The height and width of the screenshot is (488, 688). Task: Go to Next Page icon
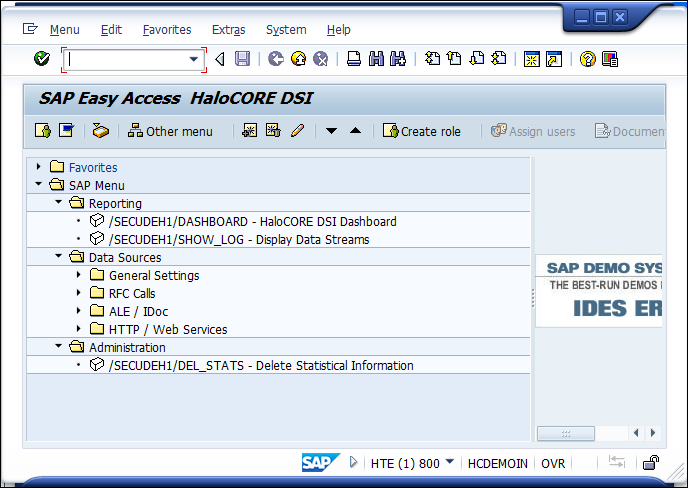[477, 58]
